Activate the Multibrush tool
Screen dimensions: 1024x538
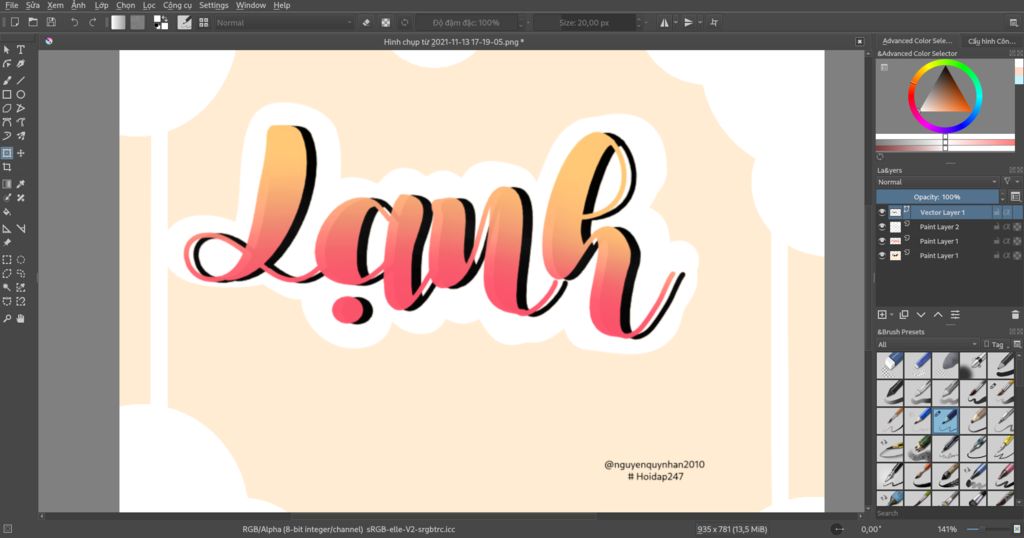pyautogui.click(x=21, y=136)
